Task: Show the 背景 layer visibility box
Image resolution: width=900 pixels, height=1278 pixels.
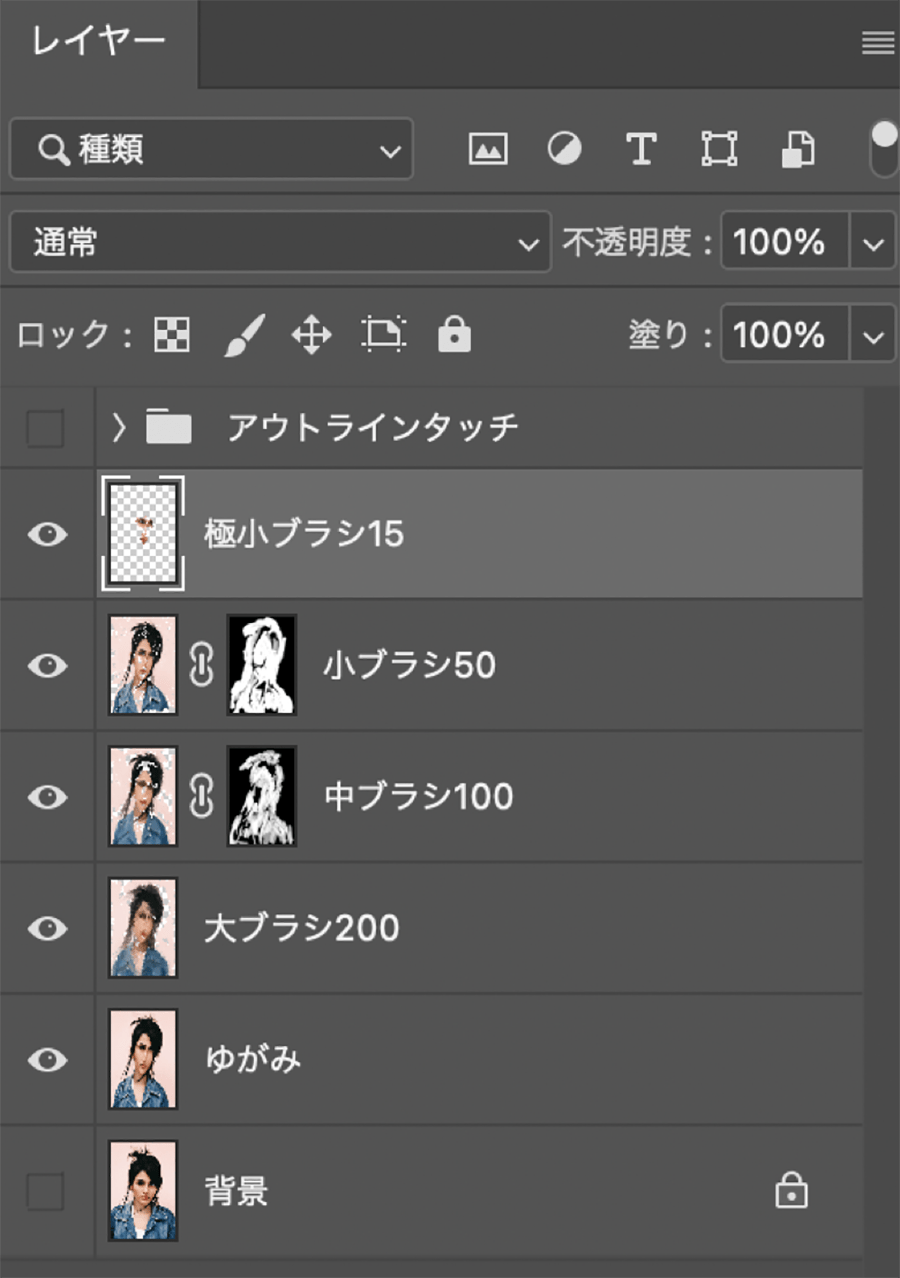Action: [x=46, y=1191]
